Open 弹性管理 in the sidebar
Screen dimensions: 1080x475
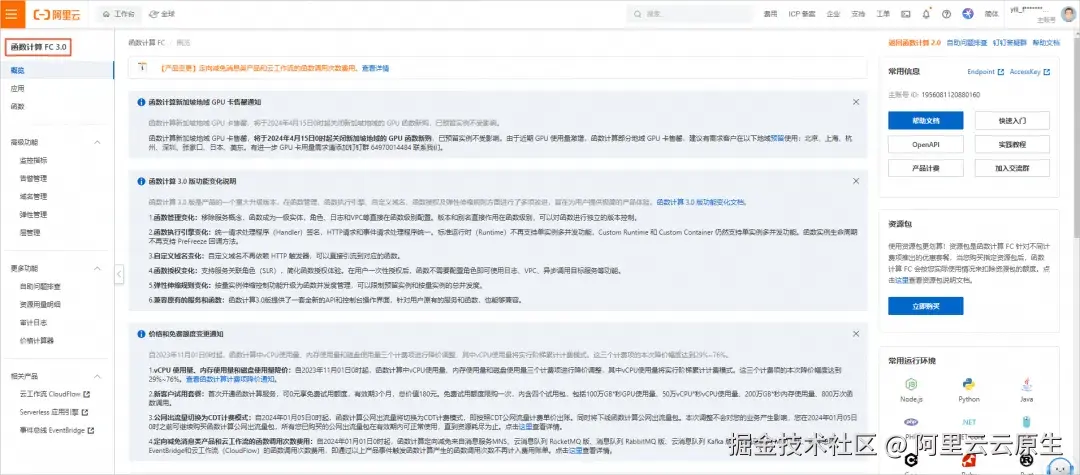[34, 214]
